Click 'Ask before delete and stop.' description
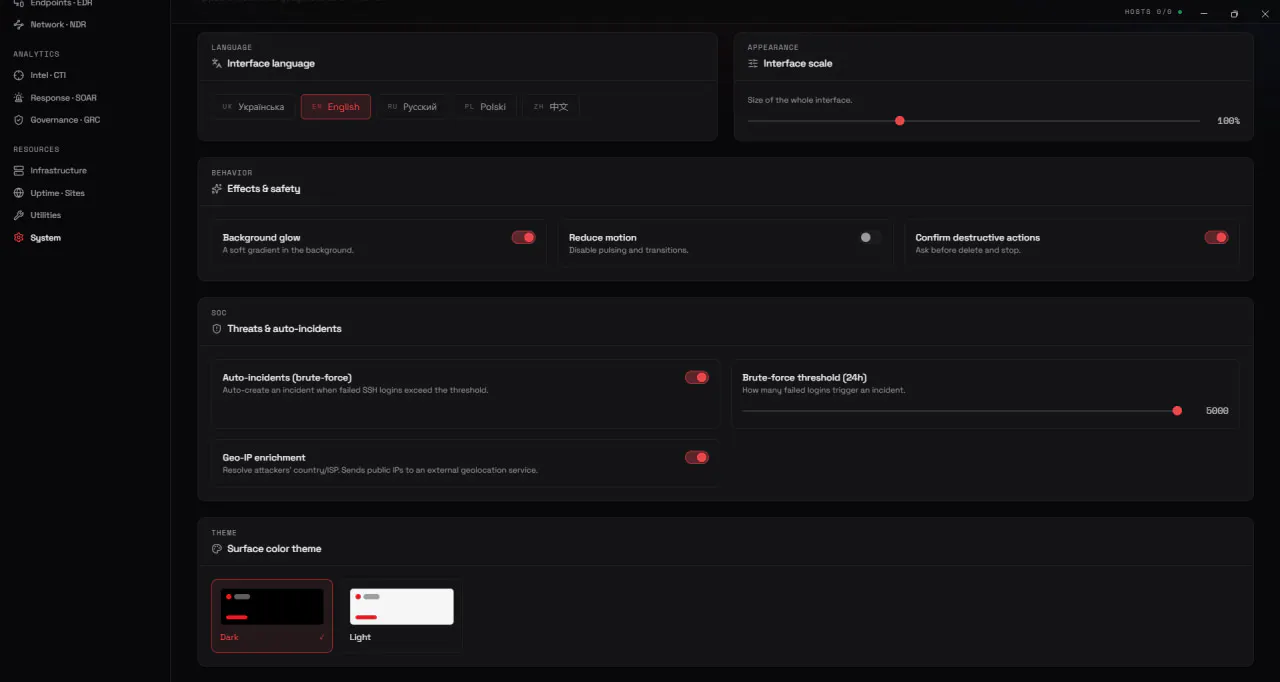1280x682 pixels. (968, 250)
